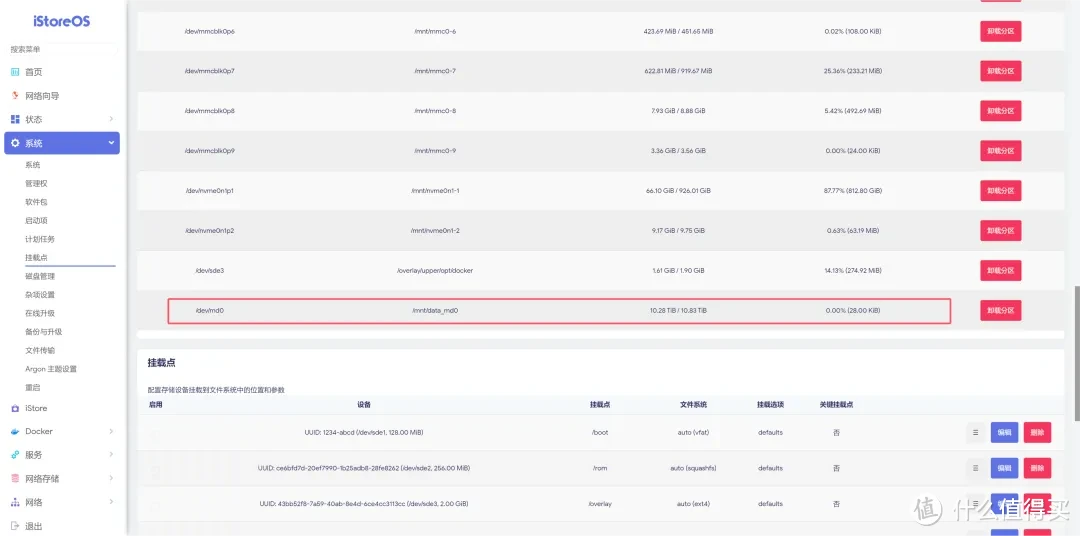Toggle enable checkbox for /boot mount
1080x536 pixels.
coord(155,433)
